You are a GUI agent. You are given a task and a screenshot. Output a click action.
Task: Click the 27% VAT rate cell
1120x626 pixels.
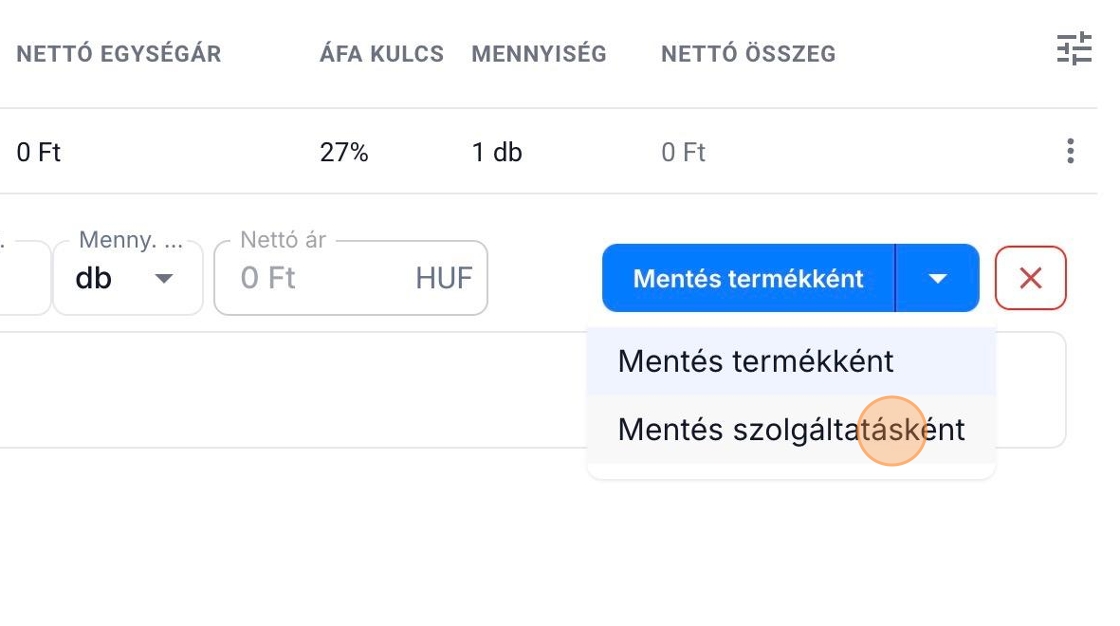pos(344,153)
